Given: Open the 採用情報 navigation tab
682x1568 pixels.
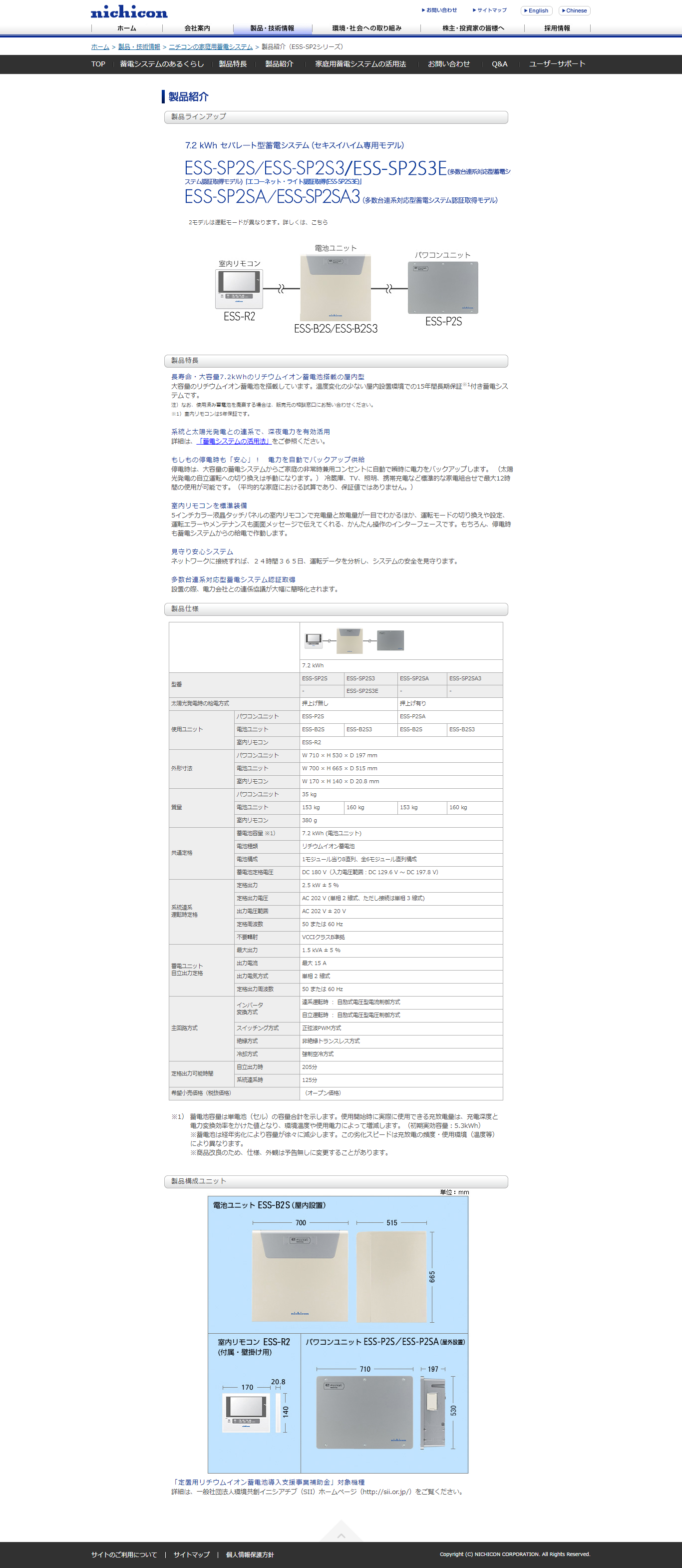Looking at the screenshot, I should (x=557, y=28).
